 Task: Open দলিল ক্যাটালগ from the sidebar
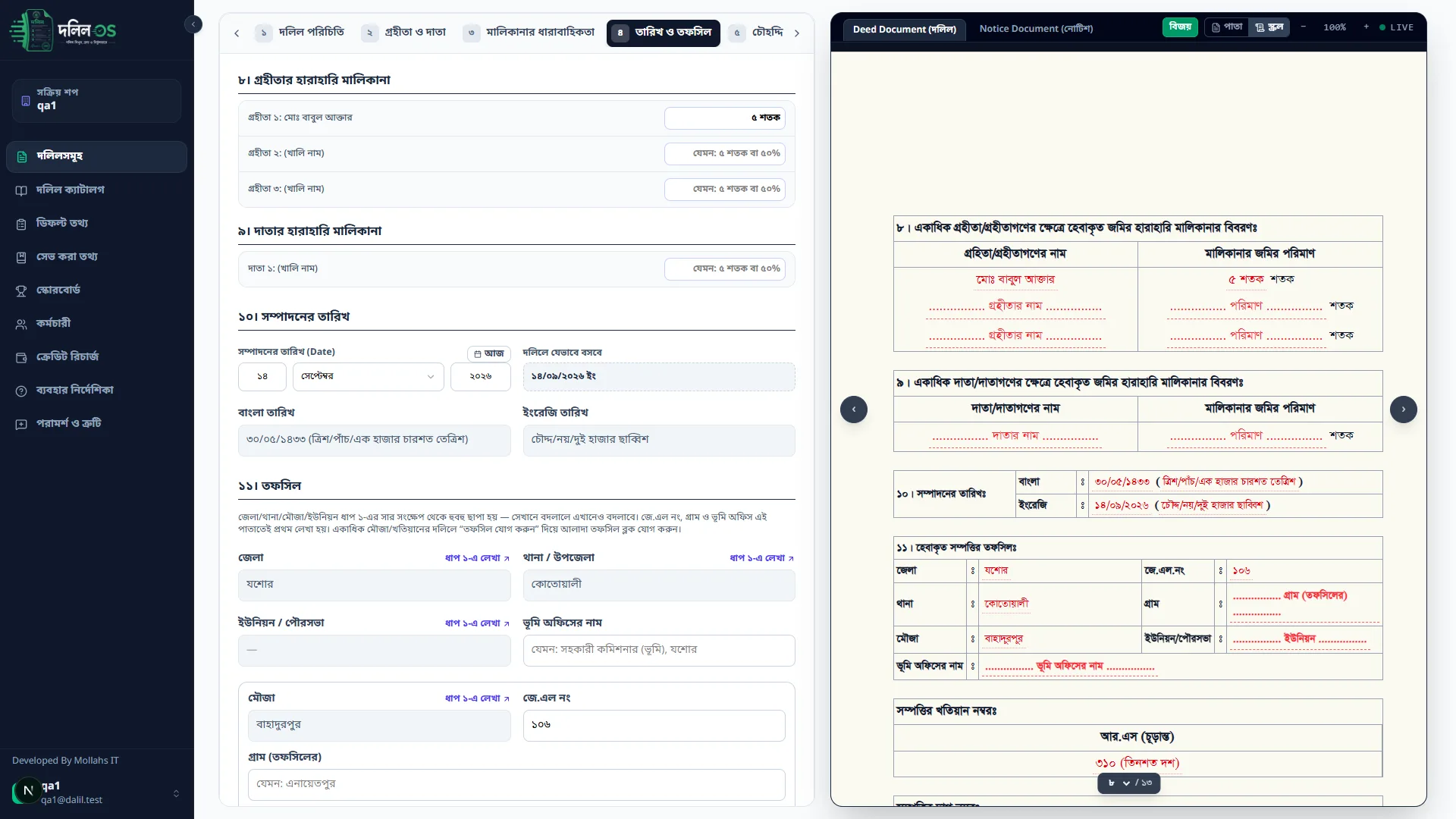click(96, 190)
